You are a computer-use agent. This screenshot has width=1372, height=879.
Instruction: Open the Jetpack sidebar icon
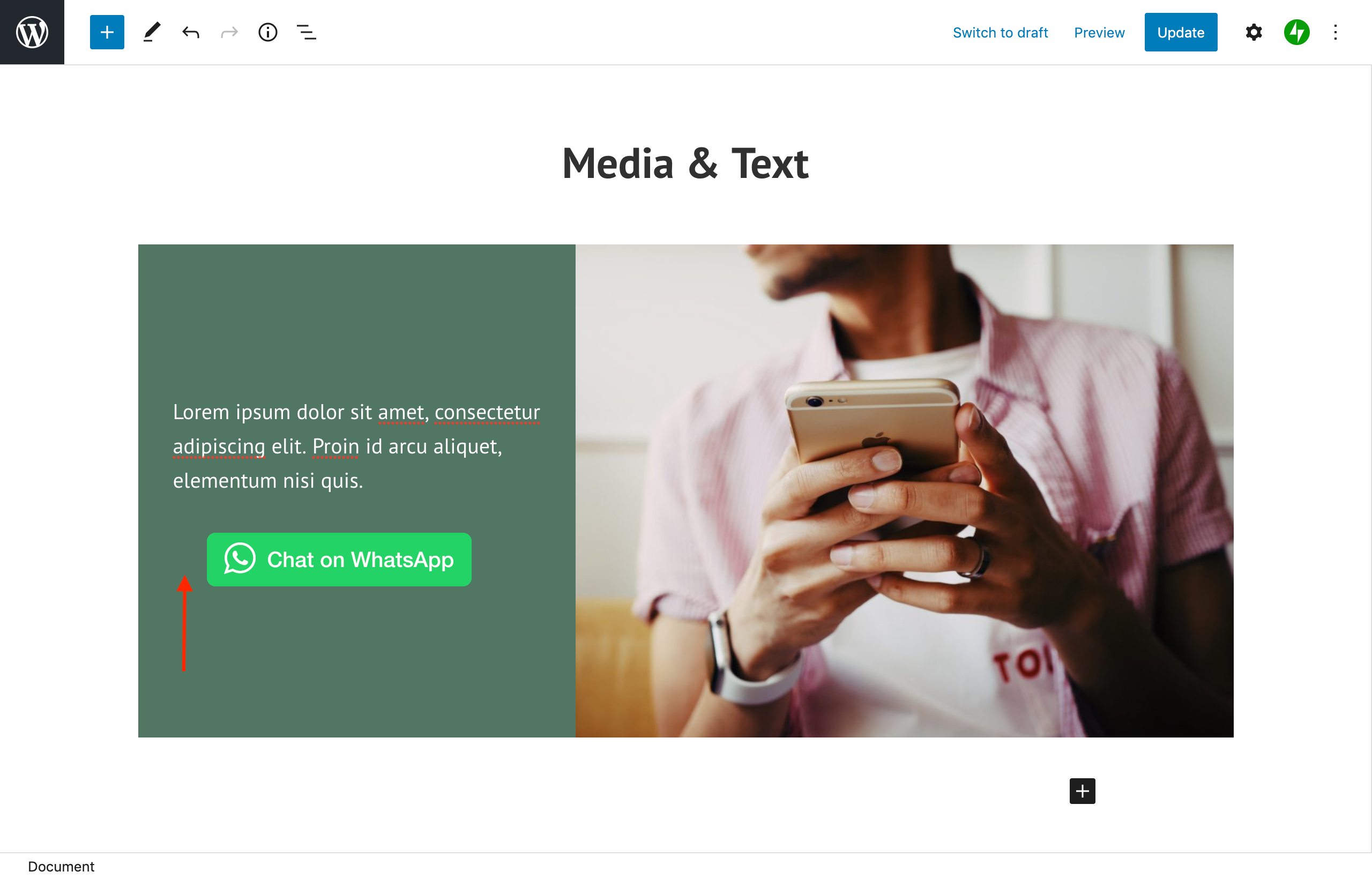[x=1296, y=32]
